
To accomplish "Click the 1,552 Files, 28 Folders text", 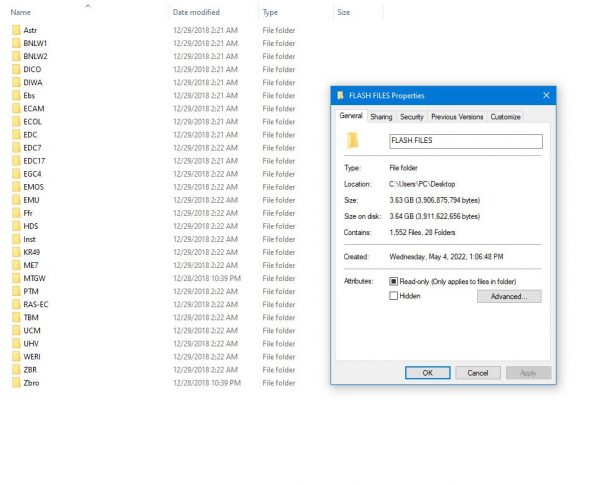I will 422,232.
